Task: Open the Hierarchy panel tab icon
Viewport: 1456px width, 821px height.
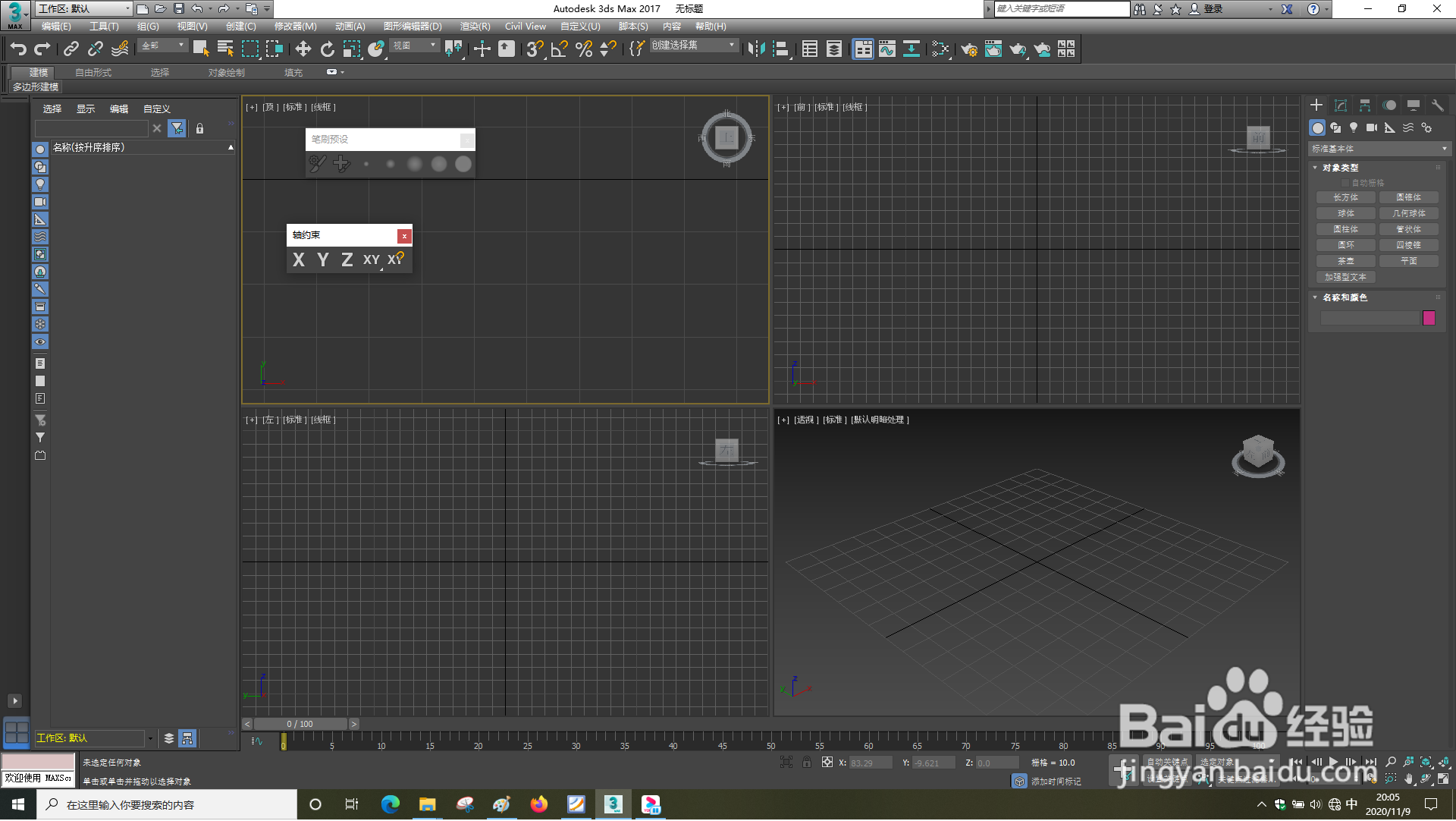Action: click(1365, 105)
